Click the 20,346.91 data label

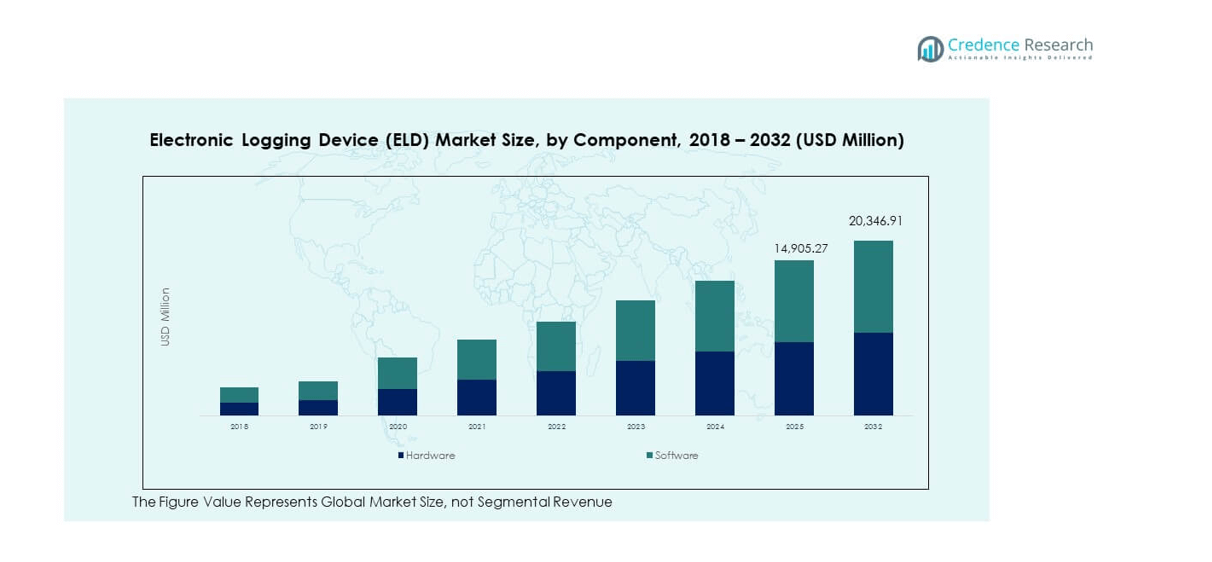pos(875,221)
